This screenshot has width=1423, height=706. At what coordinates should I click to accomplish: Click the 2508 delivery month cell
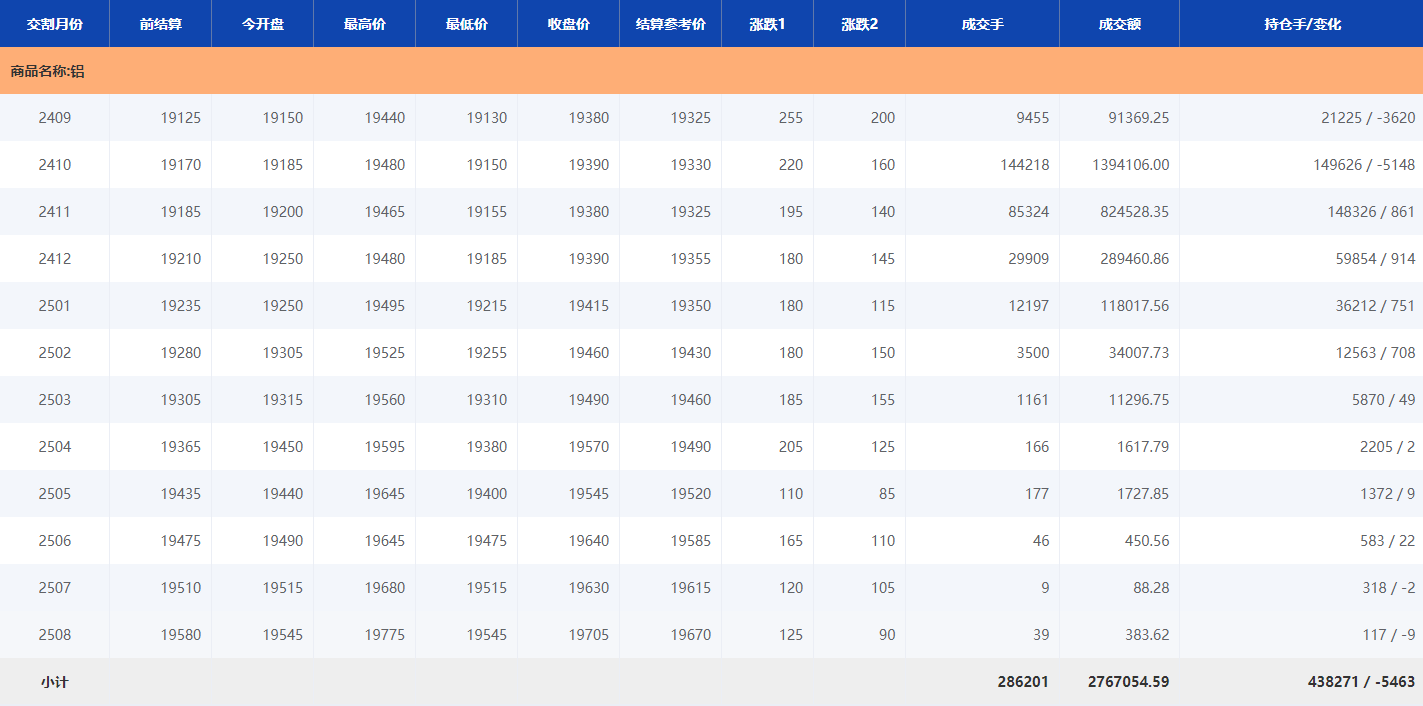point(55,635)
